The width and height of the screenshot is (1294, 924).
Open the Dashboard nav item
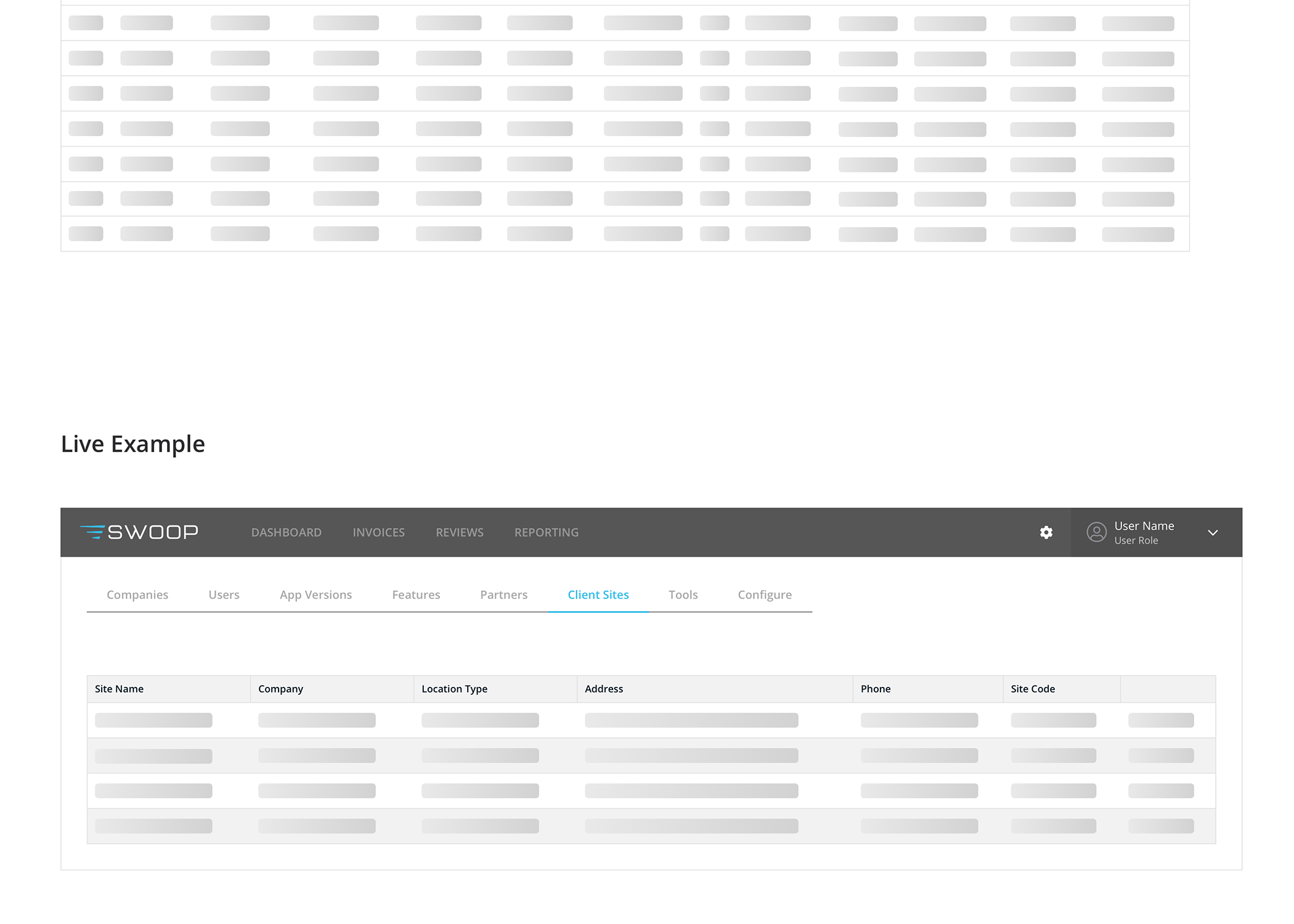coord(287,532)
